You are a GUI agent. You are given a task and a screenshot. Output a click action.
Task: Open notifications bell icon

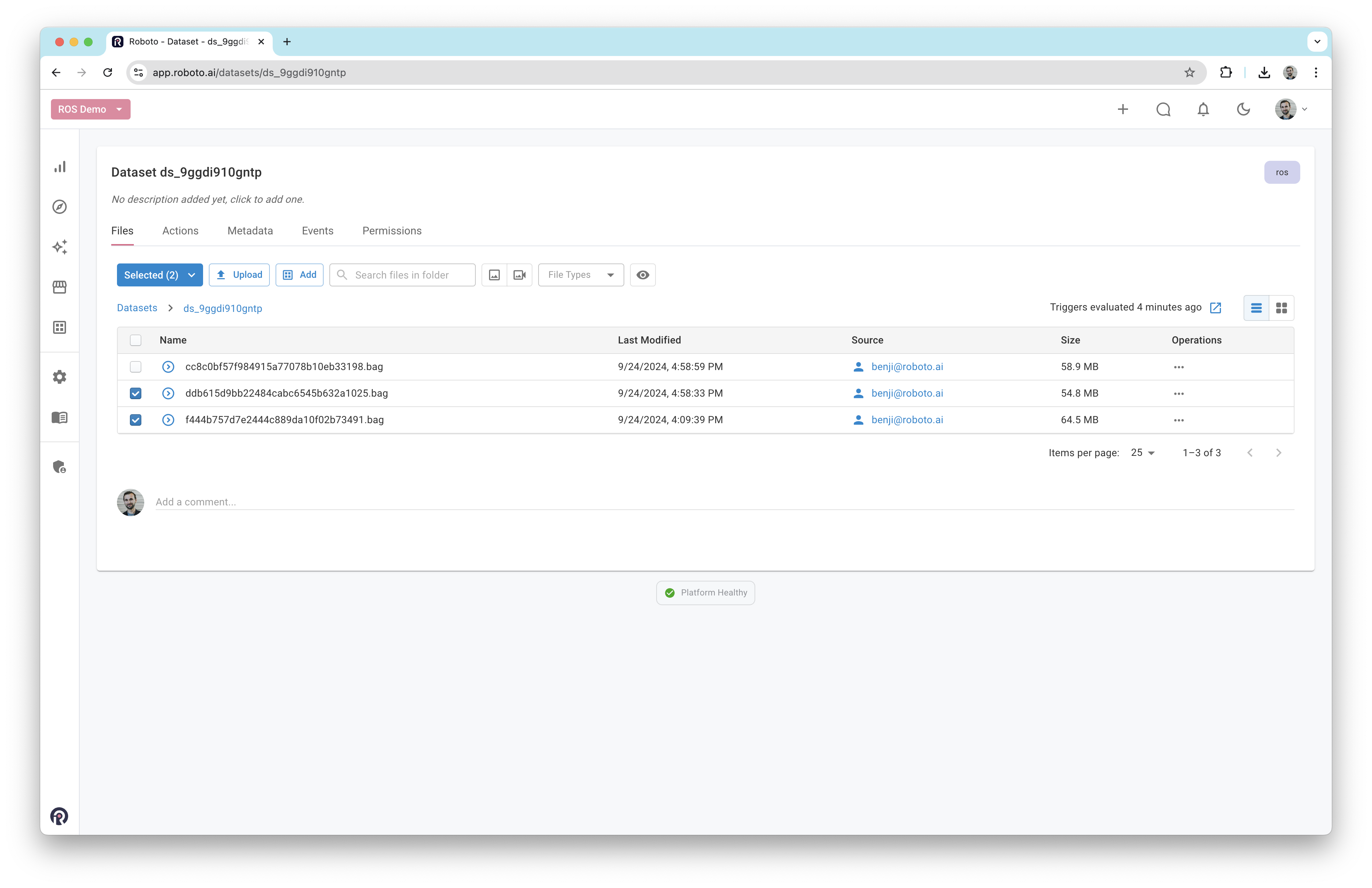point(1203,109)
